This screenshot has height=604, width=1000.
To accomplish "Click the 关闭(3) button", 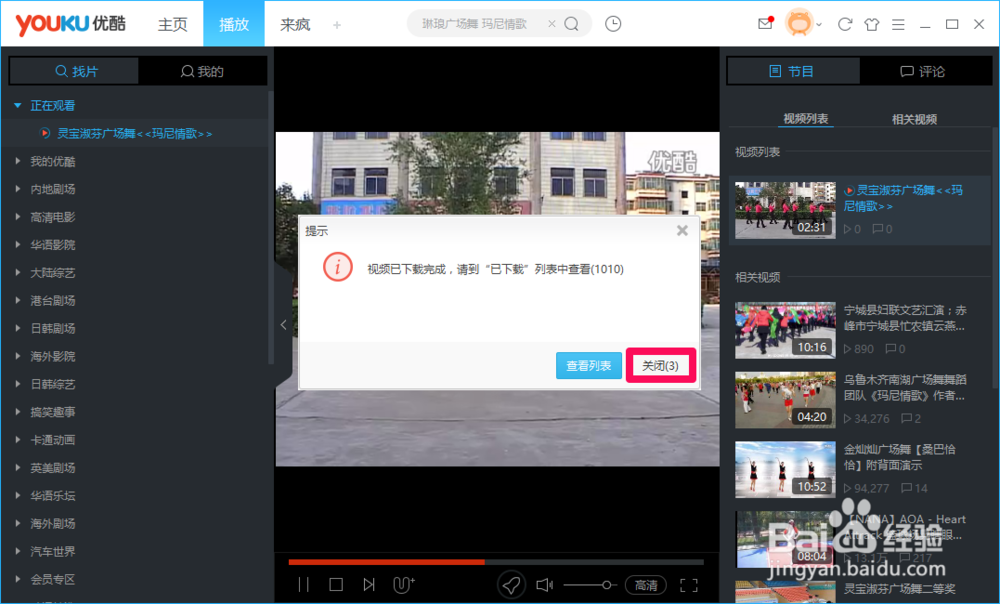I will click(x=660, y=365).
